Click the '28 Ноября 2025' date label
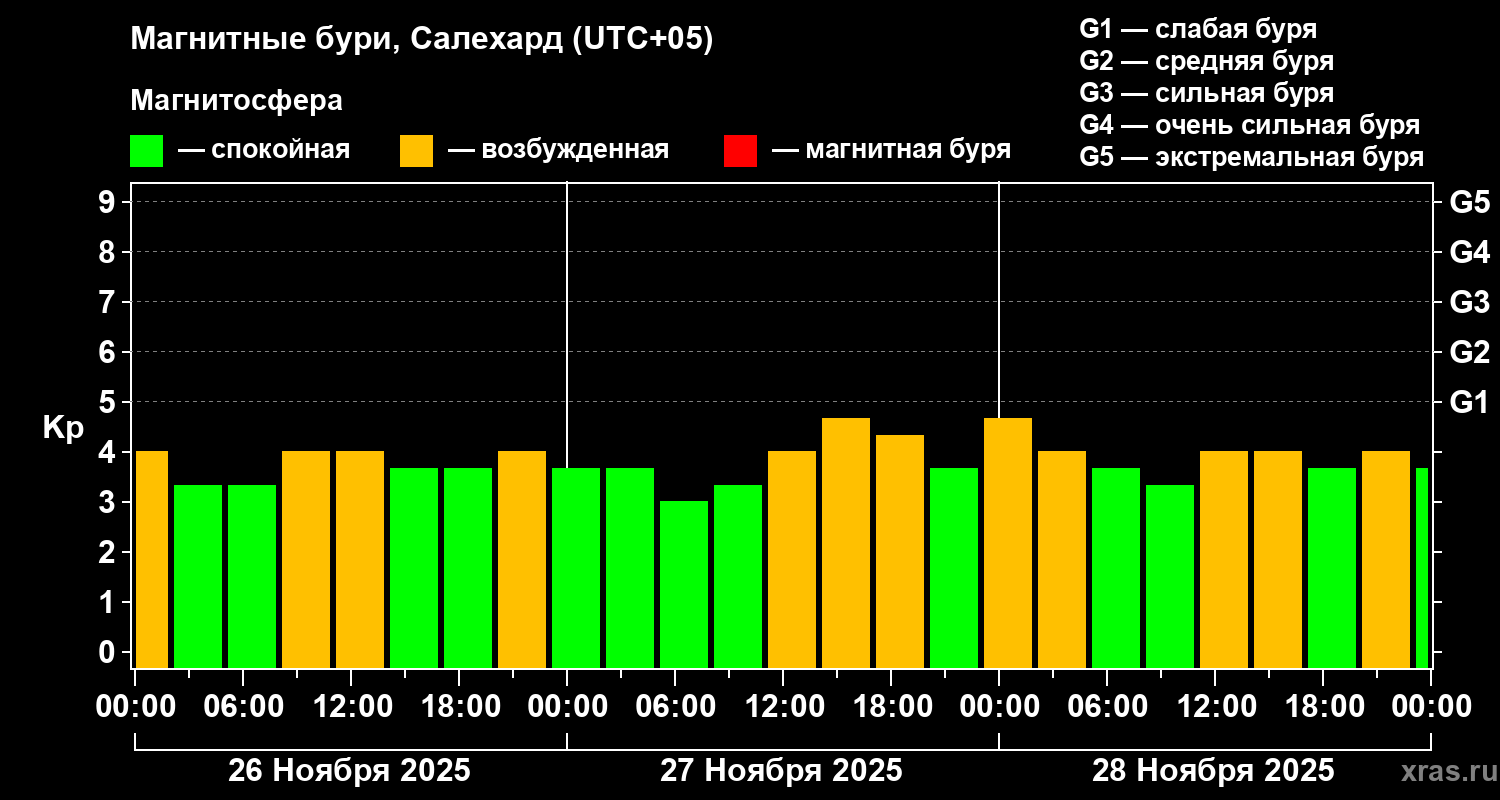Viewport: 1500px width, 800px height. (x=1213, y=770)
